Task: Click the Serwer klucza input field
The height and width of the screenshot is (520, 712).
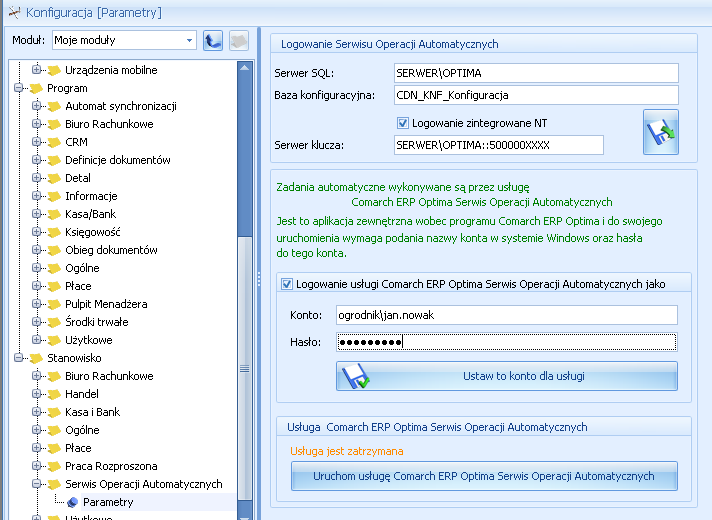Action: click(x=499, y=145)
